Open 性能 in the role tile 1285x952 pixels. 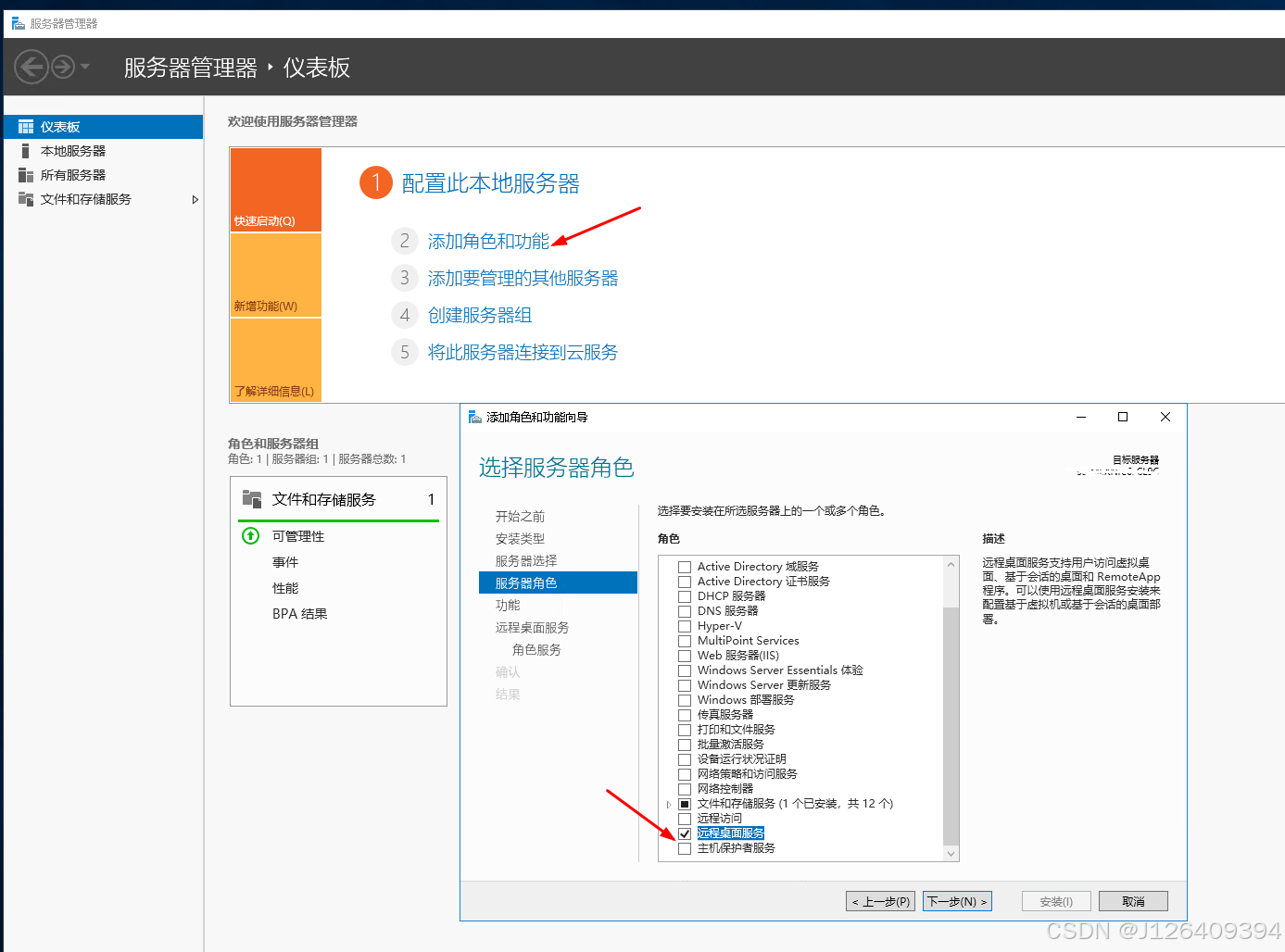(x=285, y=588)
